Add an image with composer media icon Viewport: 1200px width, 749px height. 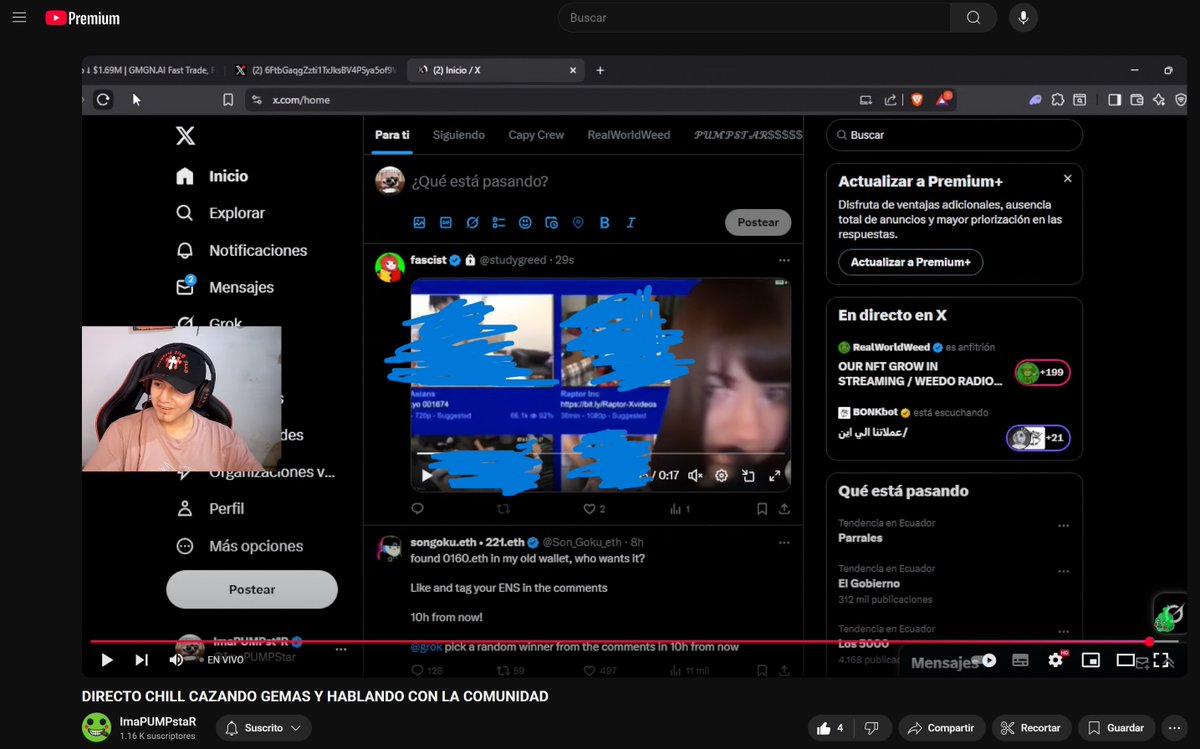[420, 223]
